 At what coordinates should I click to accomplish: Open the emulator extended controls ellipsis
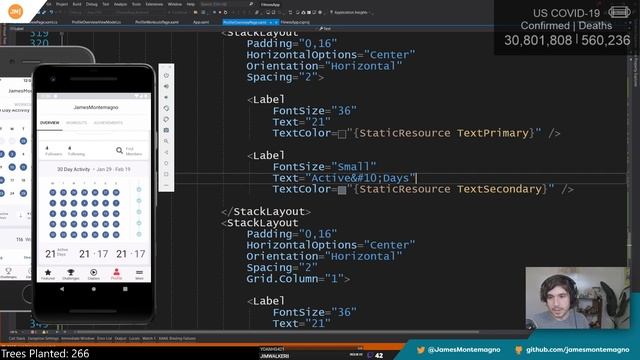point(166,185)
